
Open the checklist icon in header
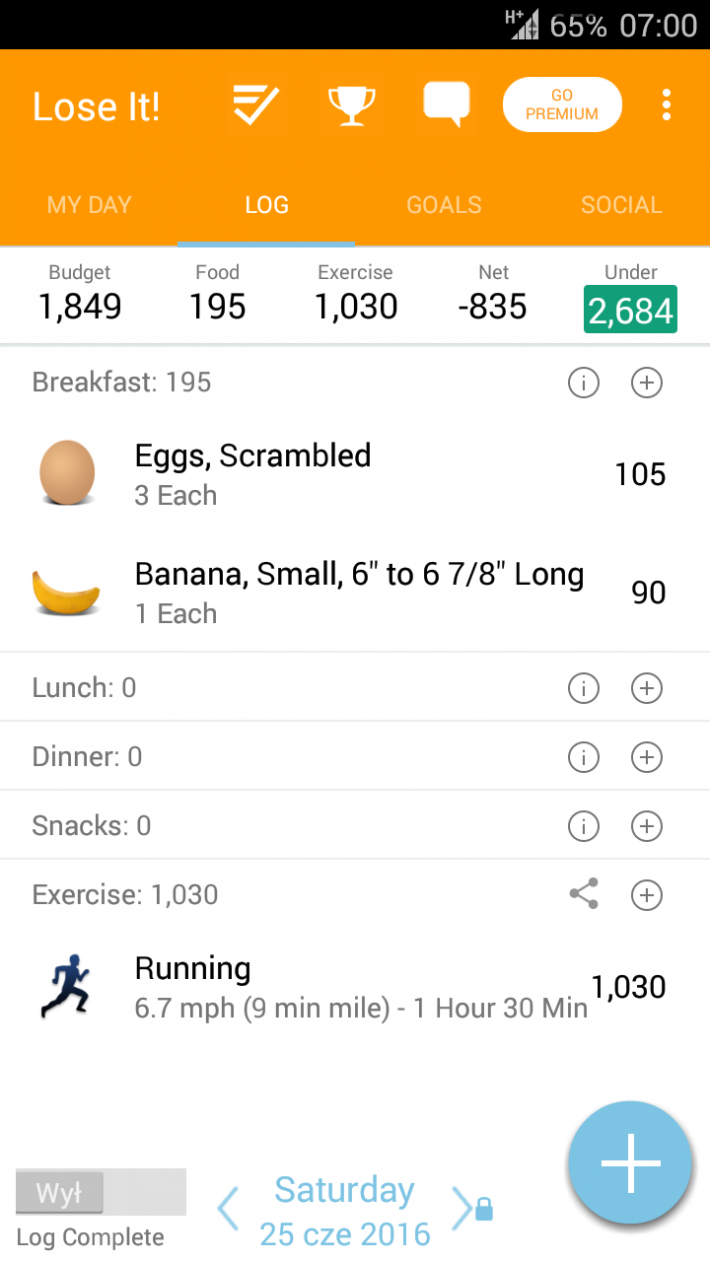point(255,105)
